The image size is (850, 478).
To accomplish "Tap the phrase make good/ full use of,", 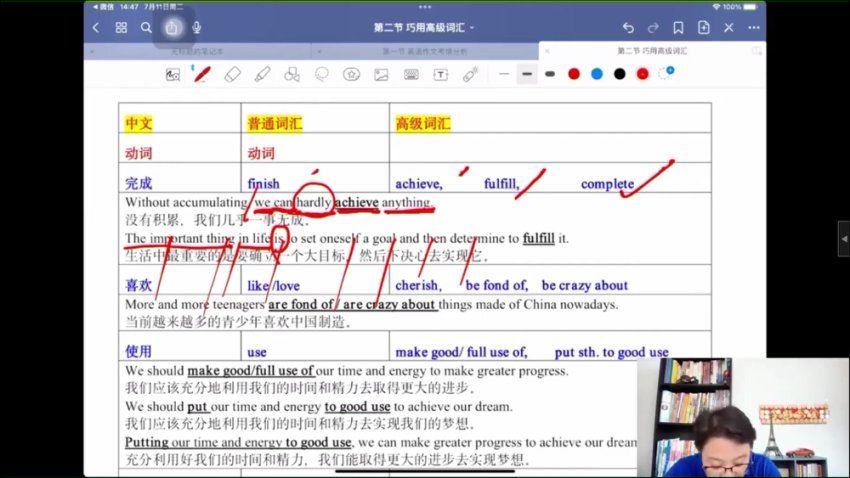I will coord(461,352).
